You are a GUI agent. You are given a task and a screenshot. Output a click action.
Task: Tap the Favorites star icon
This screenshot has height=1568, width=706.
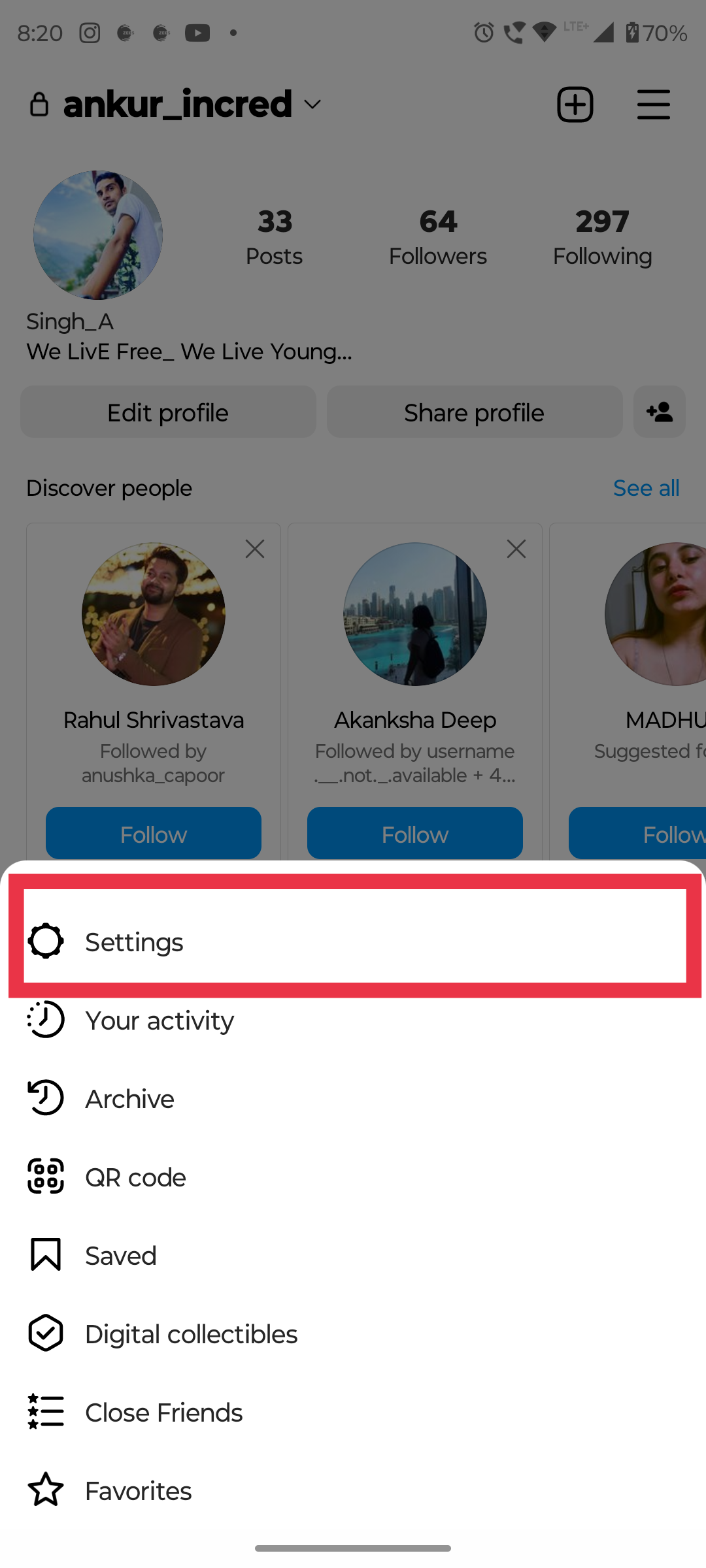(46, 1490)
